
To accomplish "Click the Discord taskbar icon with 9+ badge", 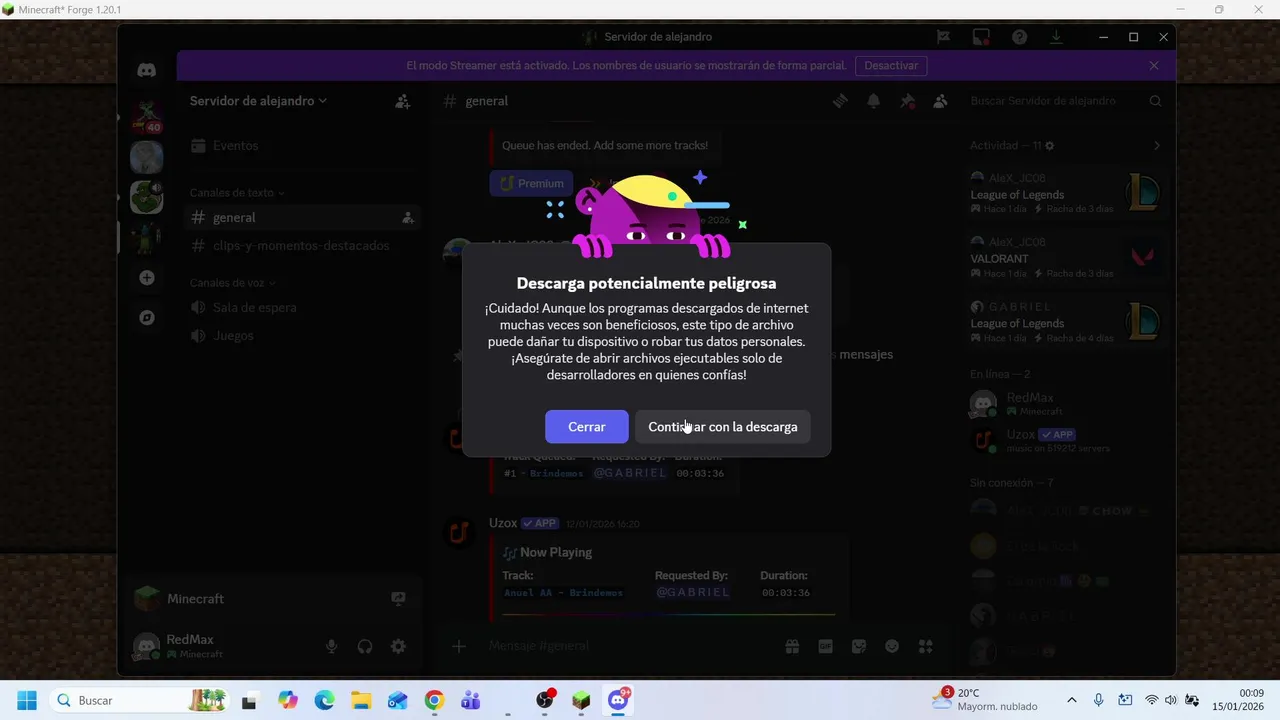I will [x=619, y=700].
